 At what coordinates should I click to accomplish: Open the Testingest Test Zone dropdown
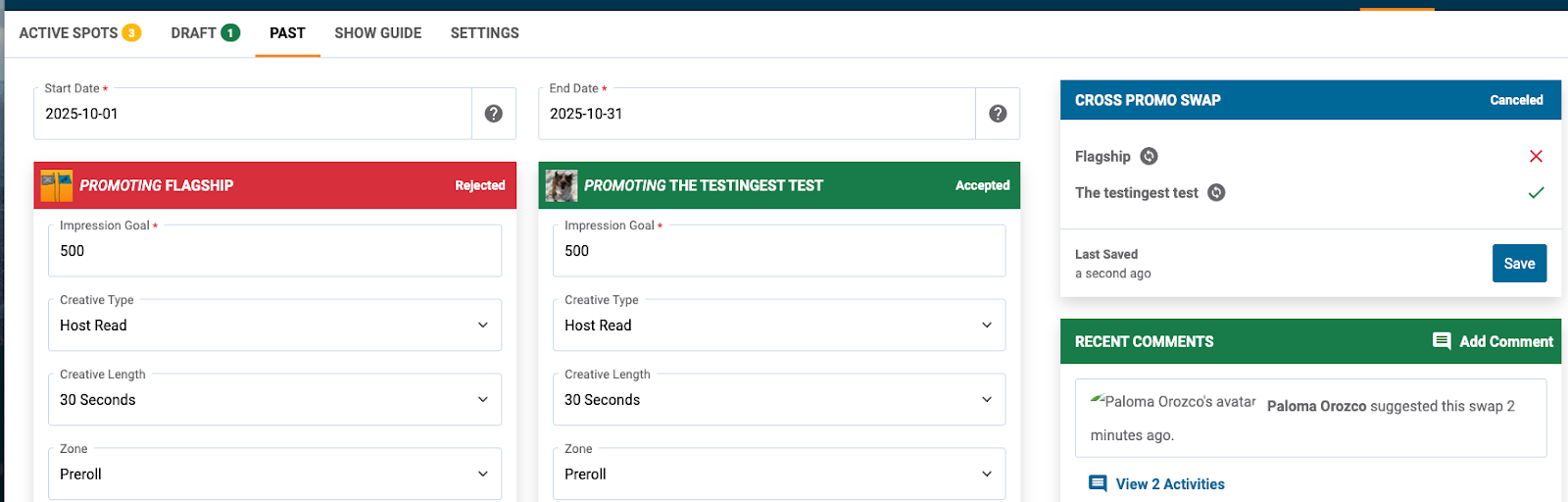click(x=779, y=475)
